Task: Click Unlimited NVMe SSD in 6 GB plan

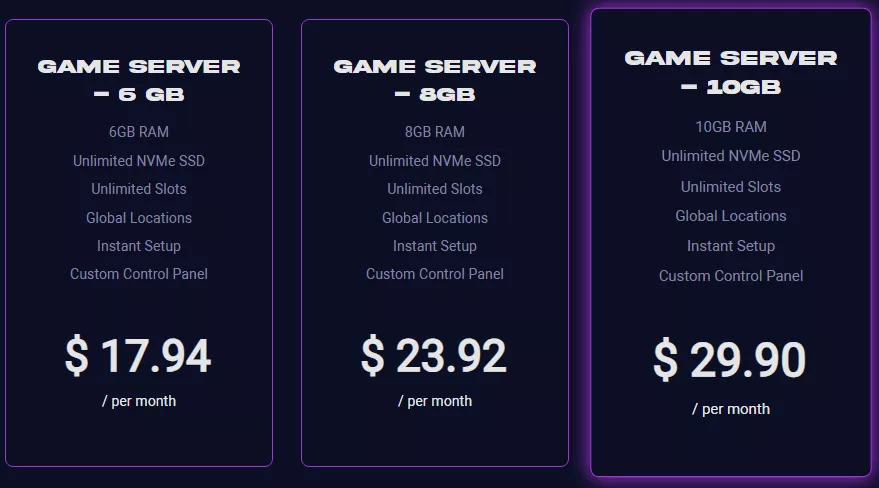Action: (139, 161)
